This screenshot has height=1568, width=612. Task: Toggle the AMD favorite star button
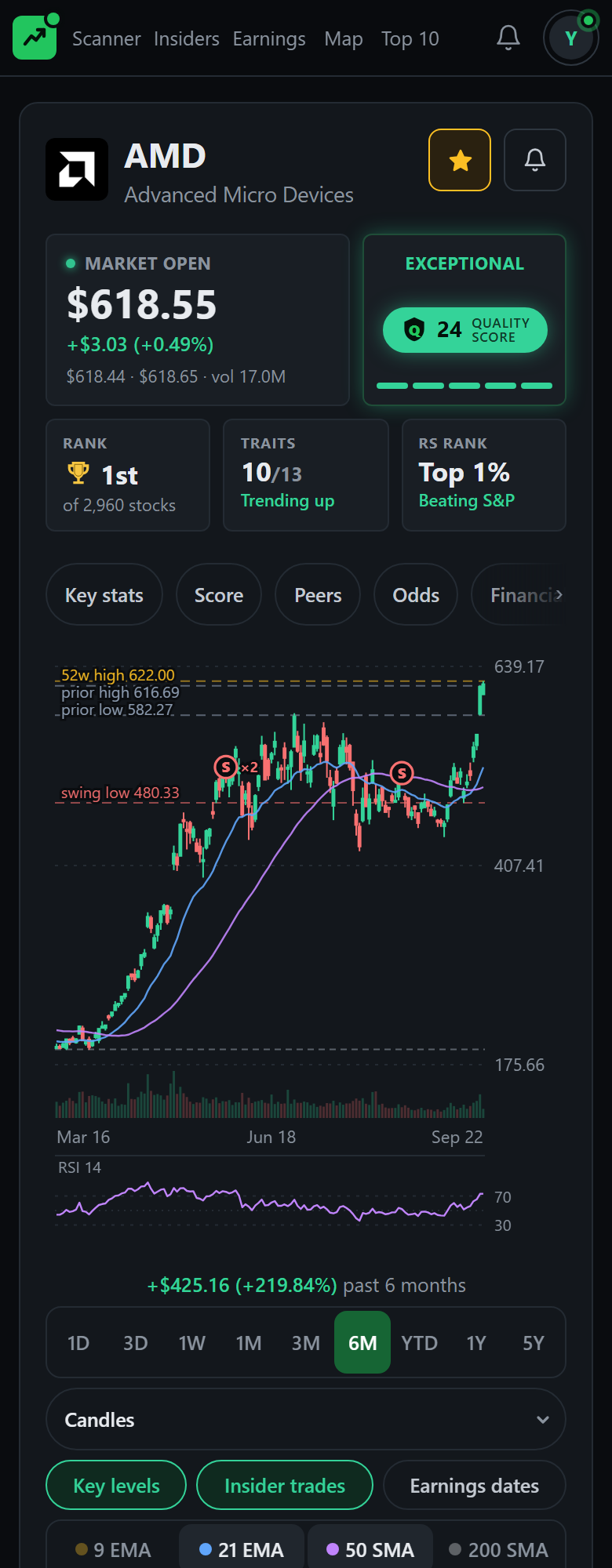460,160
